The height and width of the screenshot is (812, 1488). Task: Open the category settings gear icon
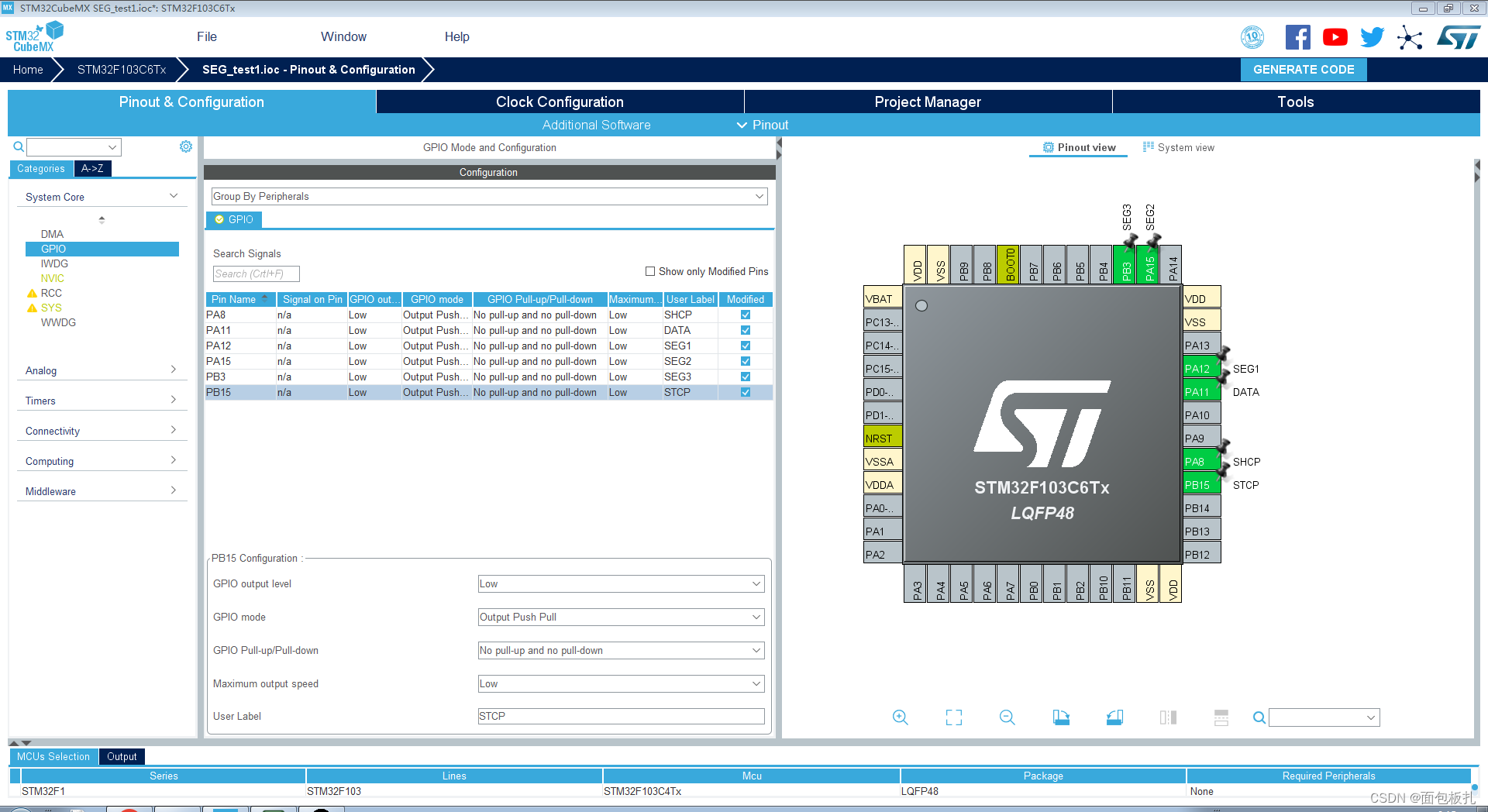pyautogui.click(x=186, y=146)
